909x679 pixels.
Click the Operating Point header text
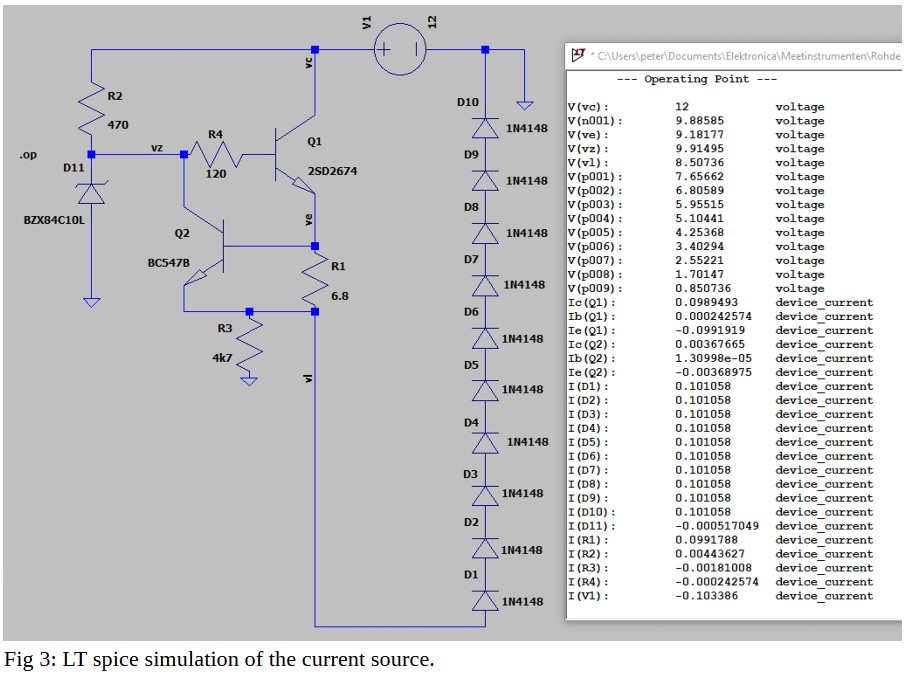[x=696, y=79]
